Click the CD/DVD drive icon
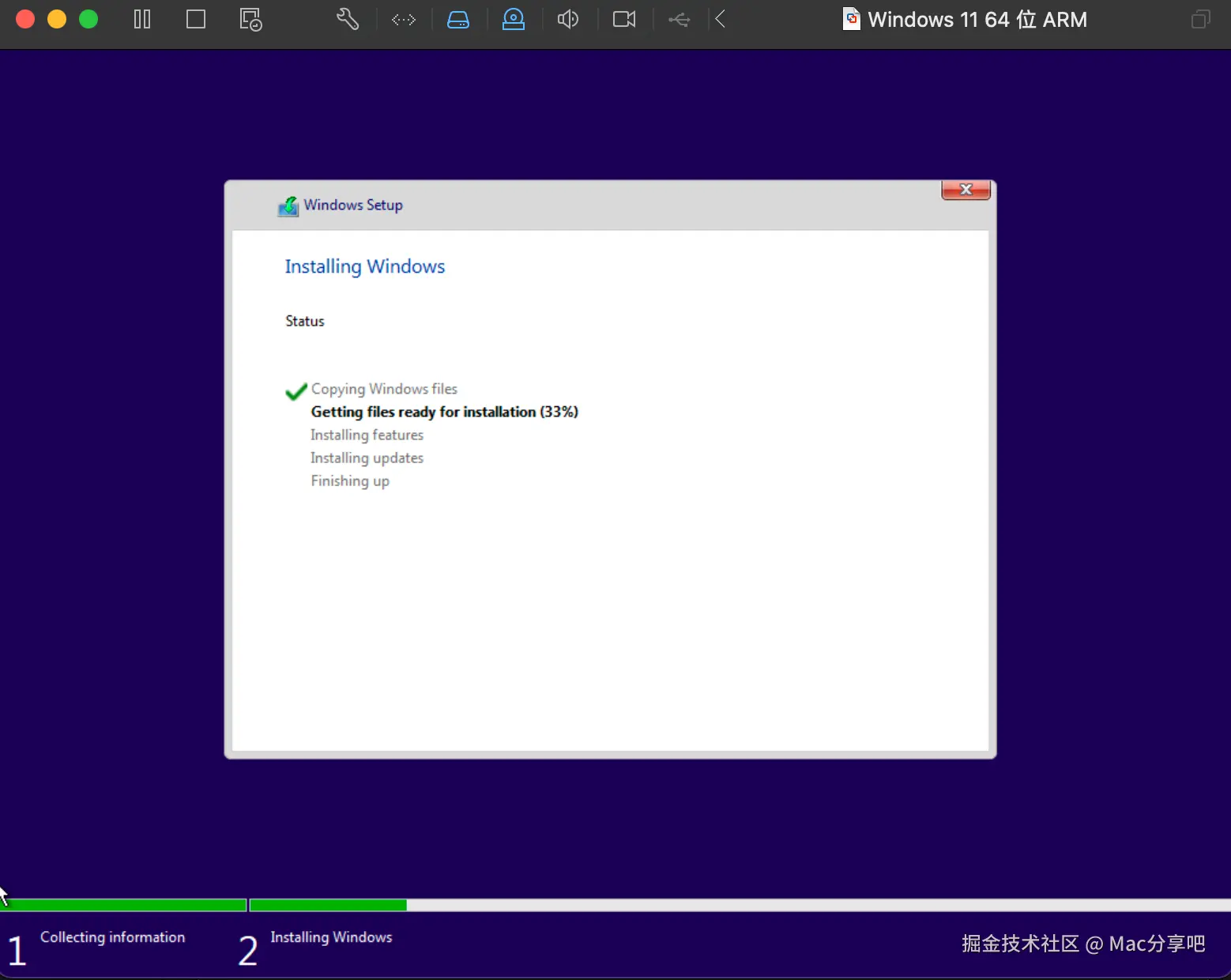1231x980 pixels. (514, 19)
